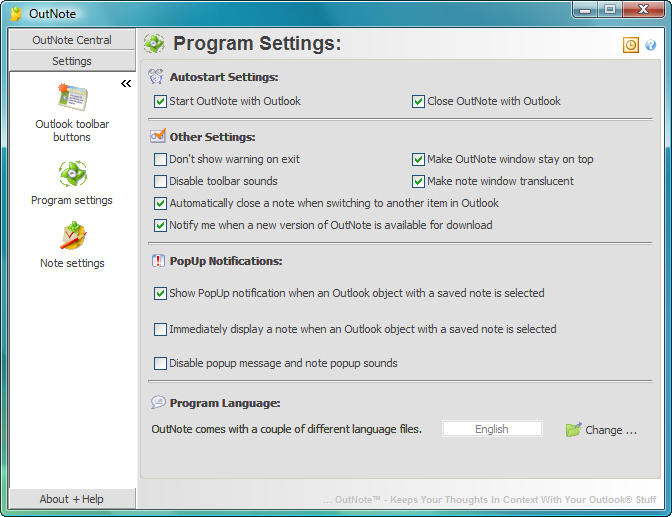
Task: Toggle Automatically close a note when switching
Action: [x=160, y=203]
